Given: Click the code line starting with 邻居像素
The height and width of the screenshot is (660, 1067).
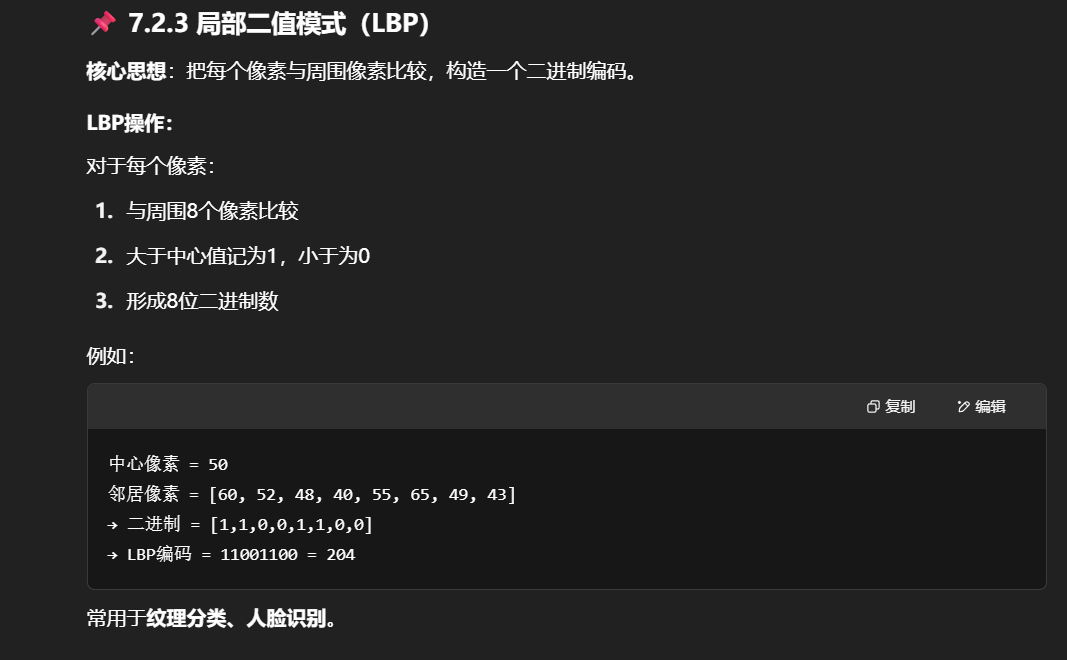Looking at the screenshot, I should (312, 494).
